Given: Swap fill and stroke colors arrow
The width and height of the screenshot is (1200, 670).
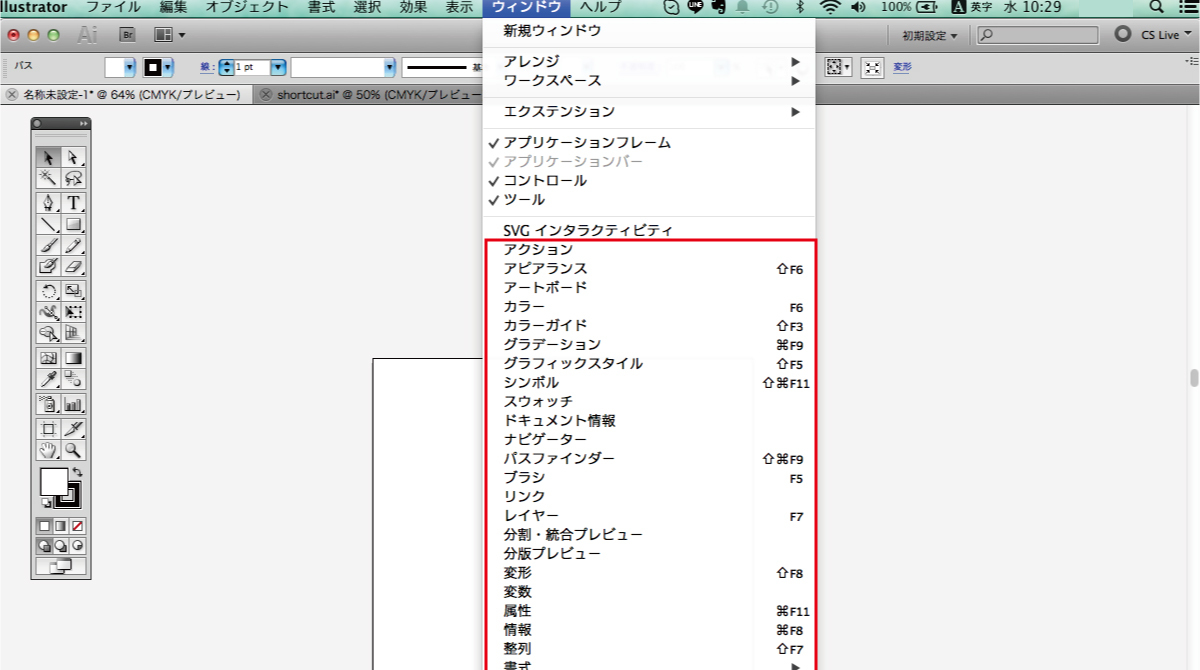Looking at the screenshot, I should (x=77, y=471).
